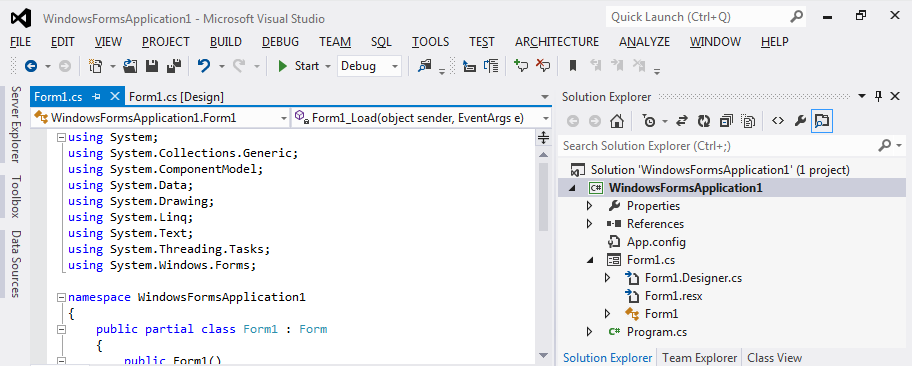Click the Save All stacked floppy icon

[173, 66]
